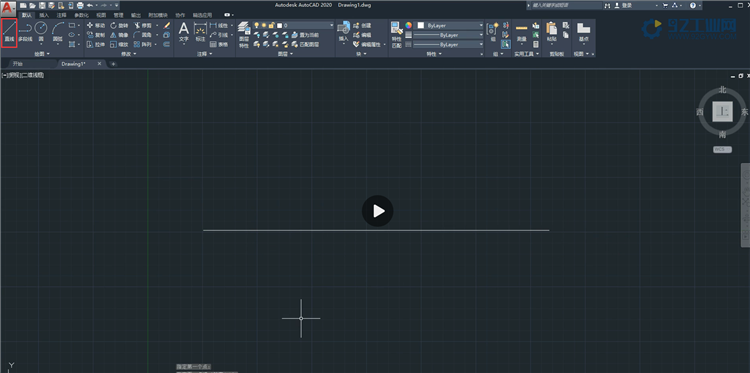
Task: Choose the Rotate (旋转) tool
Action: [x=119, y=25]
